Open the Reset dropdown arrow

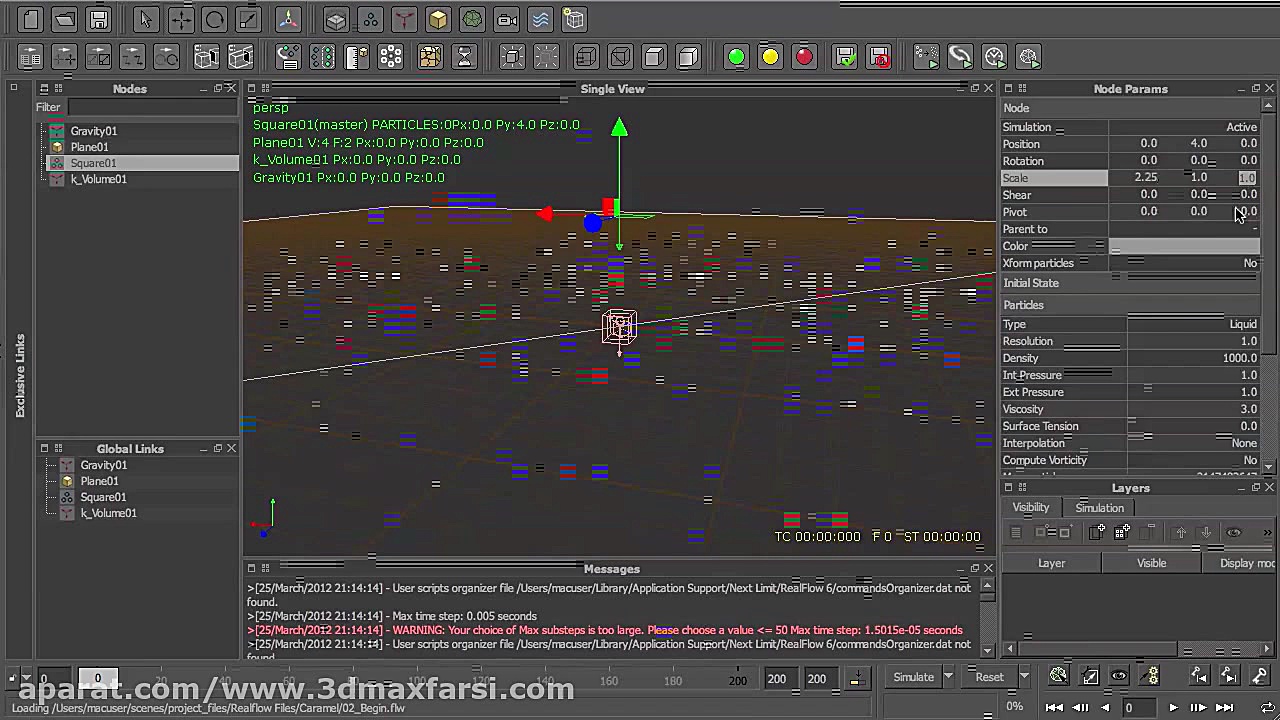pos(1024,676)
